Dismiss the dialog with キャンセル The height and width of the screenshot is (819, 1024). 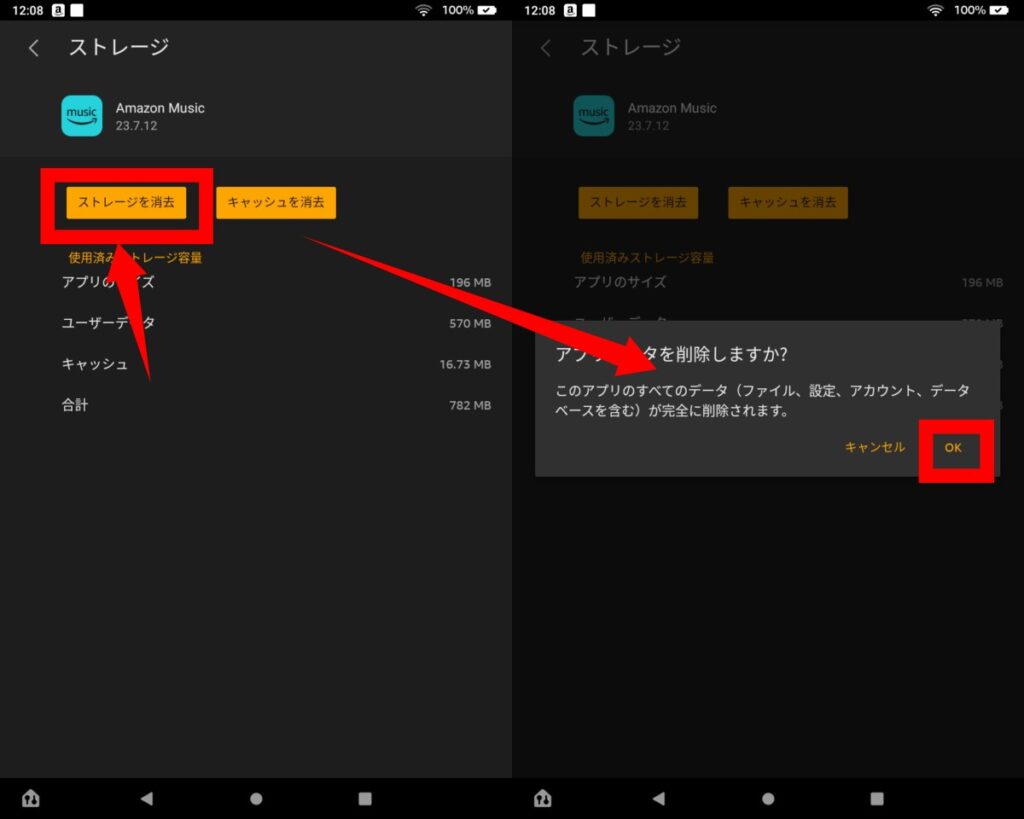[874, 448]
